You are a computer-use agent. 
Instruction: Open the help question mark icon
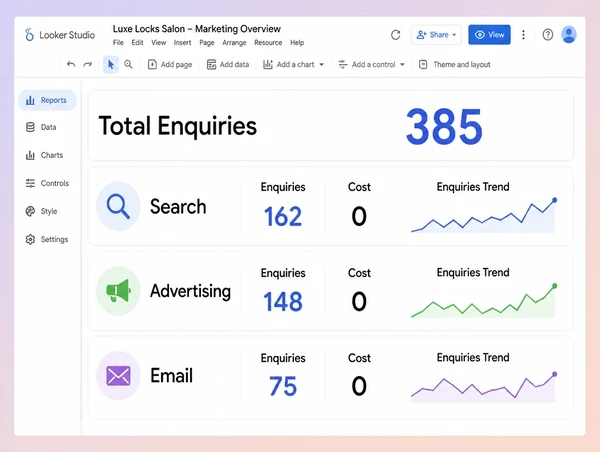pyautogui.click(x=548, y=35)
